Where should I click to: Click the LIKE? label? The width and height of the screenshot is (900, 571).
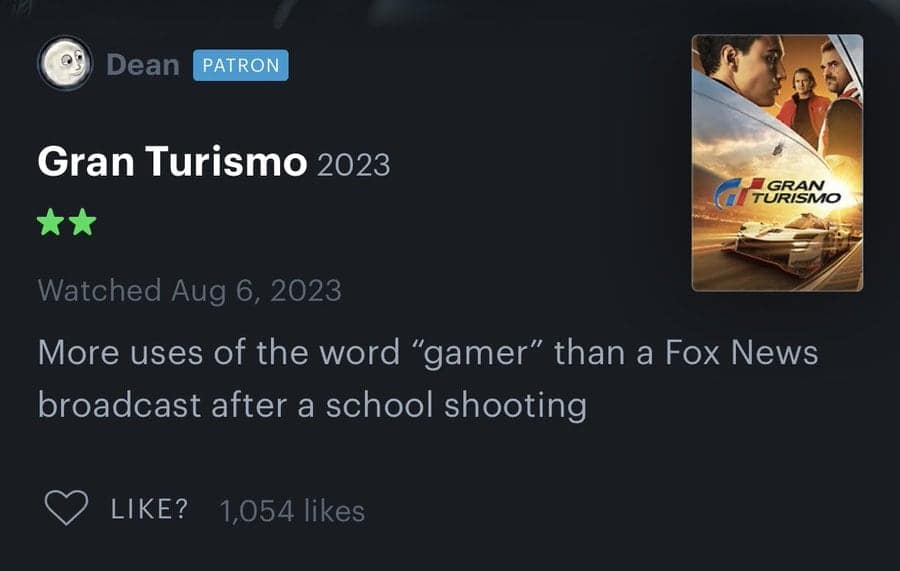coord(149,508)
